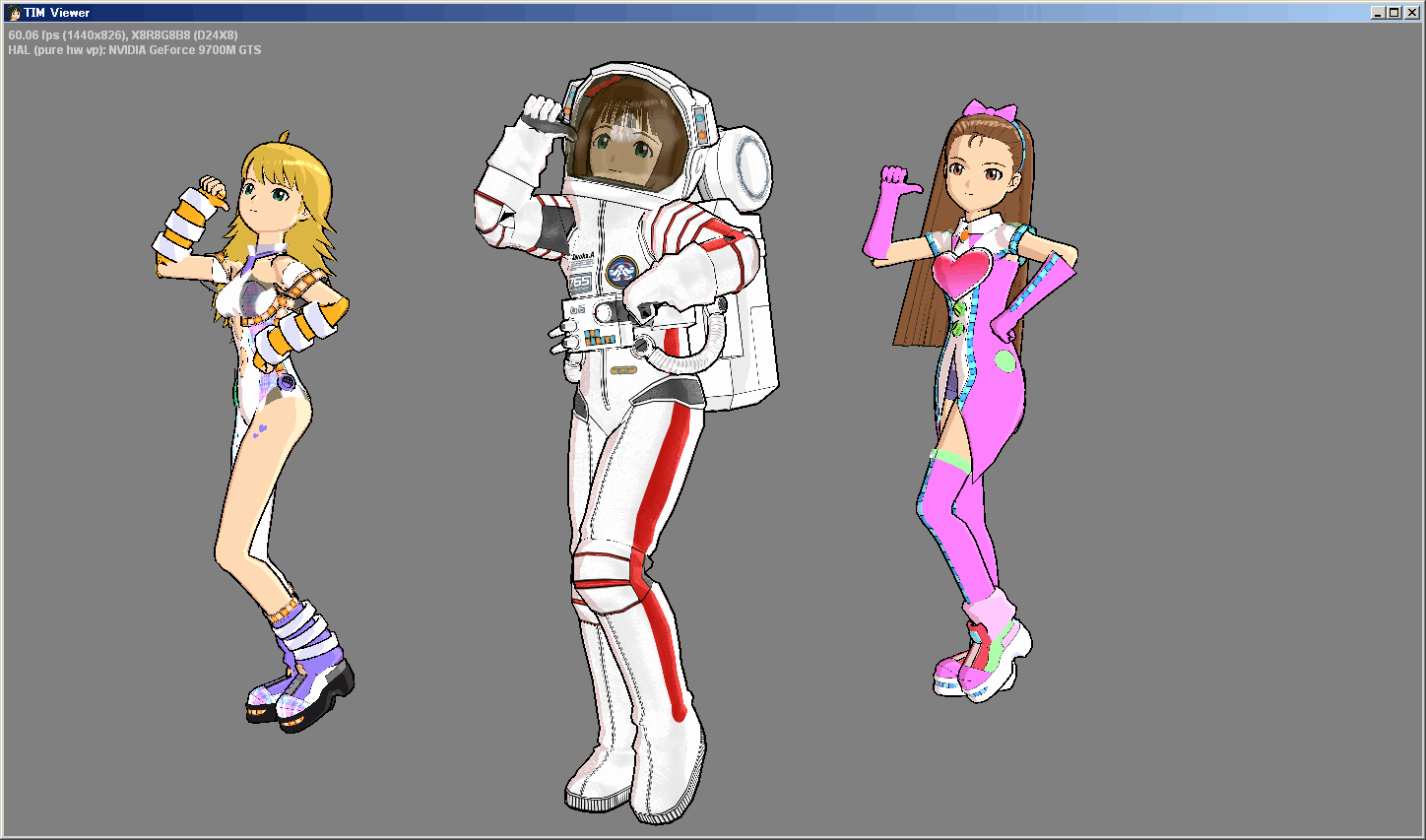Click the "TIM Viewer" title text
The height and width of the screenshot is (840, 1426).
coord(57,13)
